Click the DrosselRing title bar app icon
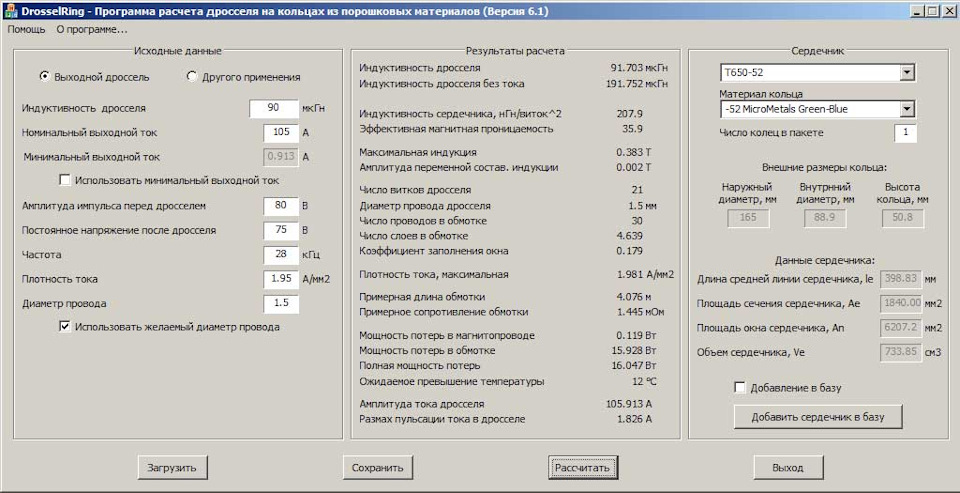Image resolution: width=960 pixels, height=493 pixels. (11, 10)
